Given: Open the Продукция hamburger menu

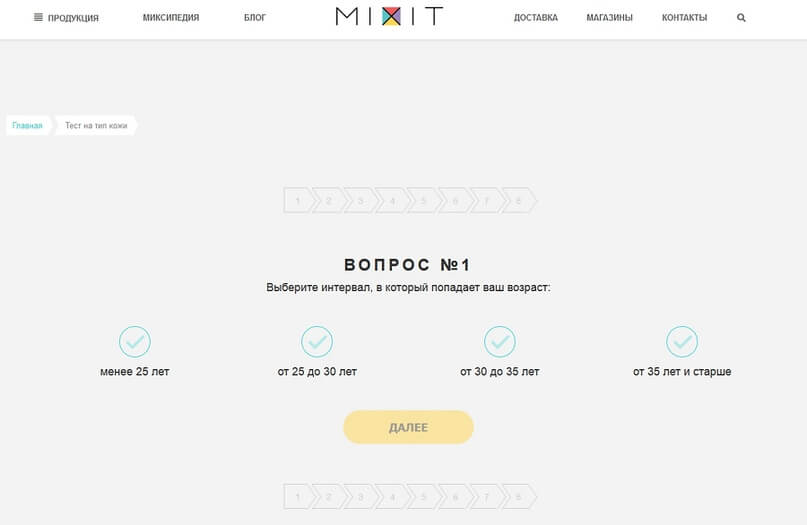Looking at the screenshot, I should click(x=66, y=18).
